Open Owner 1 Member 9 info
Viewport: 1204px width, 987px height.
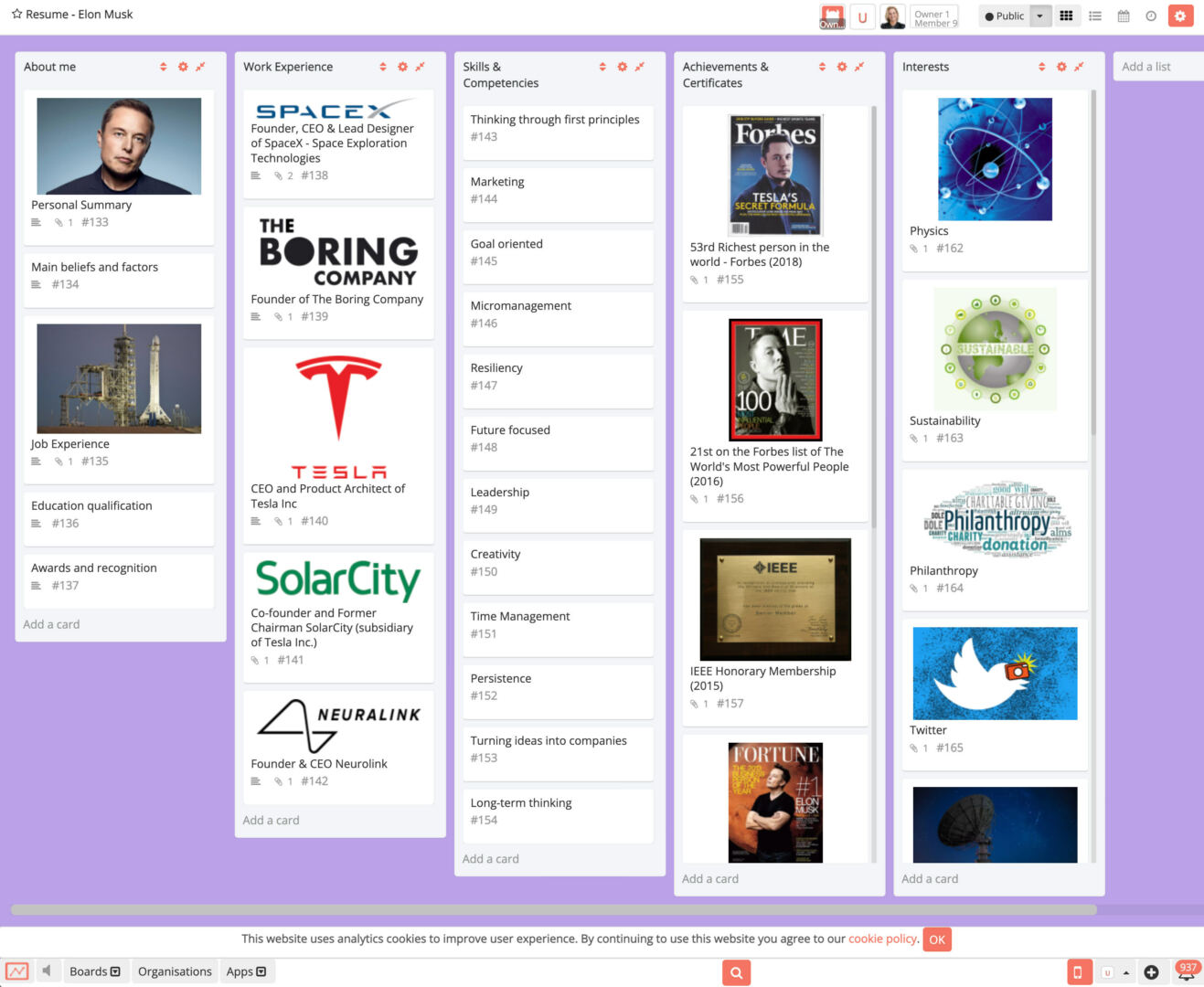point(936,17)
